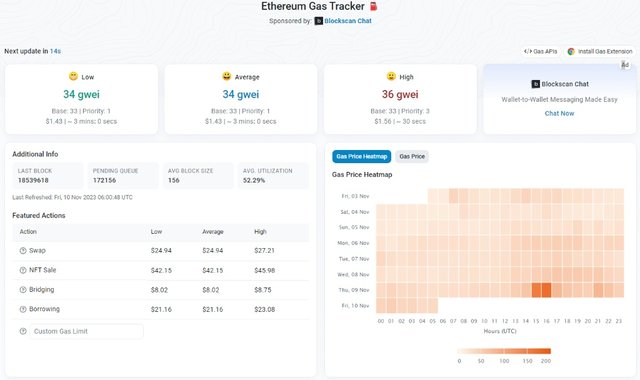The width and height of the screenshot is (640, 380).
Task: Click the Action column header
Action: click(x=28, y=232)
